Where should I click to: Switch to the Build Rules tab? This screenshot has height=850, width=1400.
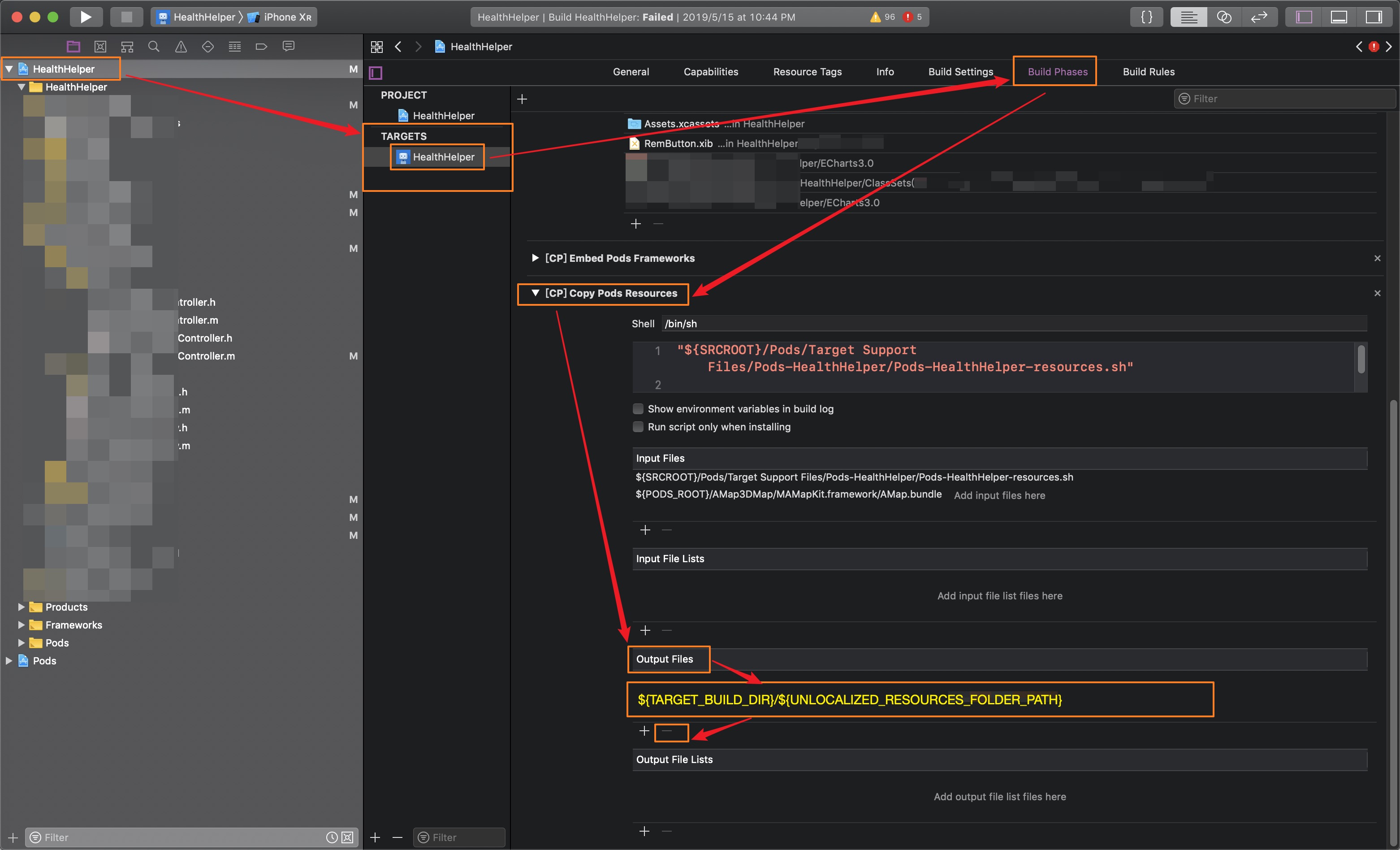click(x=1148, y=72)
